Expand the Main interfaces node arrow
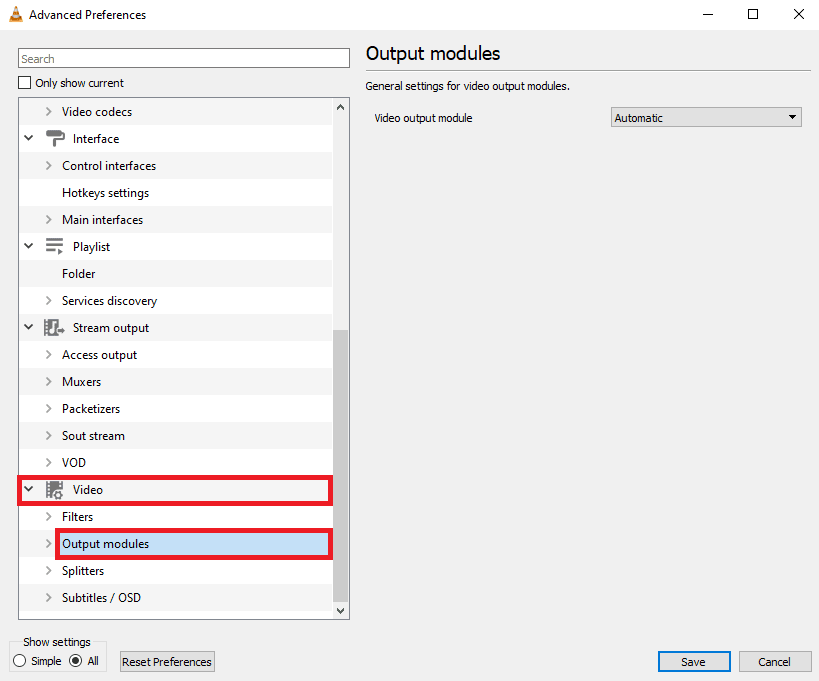 pyautogui.click(x=49, y=219)
